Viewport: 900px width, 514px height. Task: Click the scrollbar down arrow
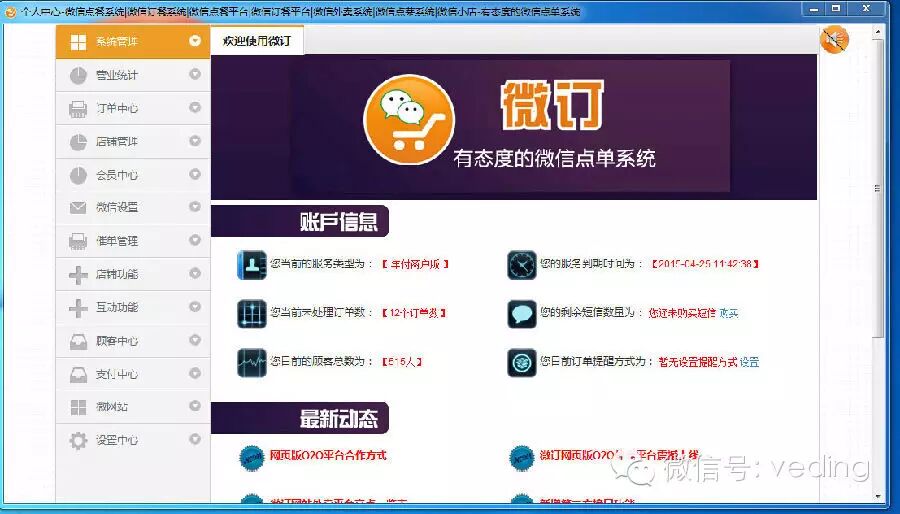878,496
